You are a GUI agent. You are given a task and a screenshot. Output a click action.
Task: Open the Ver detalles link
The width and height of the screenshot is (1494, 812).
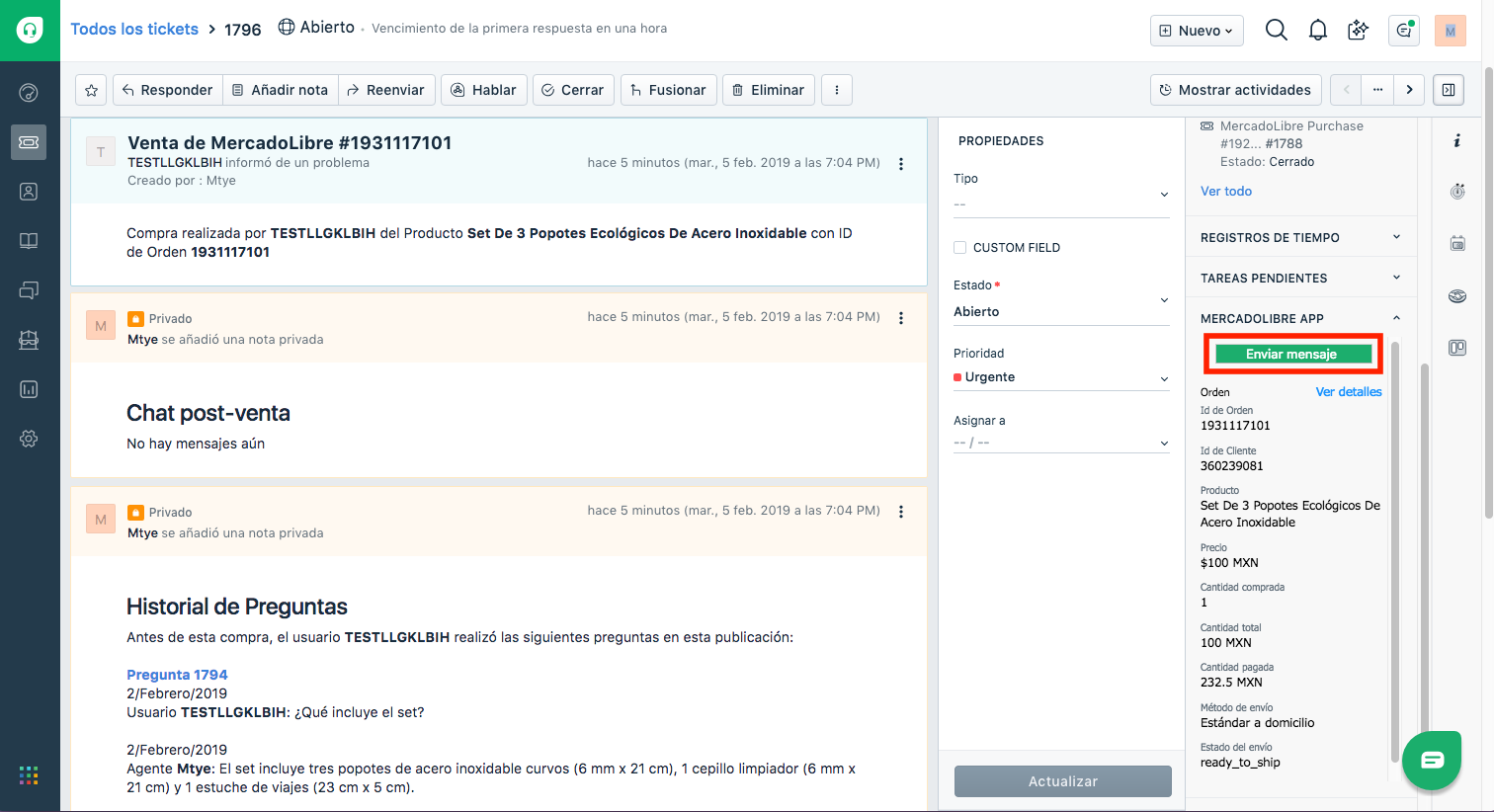[x=1349, y=392]
